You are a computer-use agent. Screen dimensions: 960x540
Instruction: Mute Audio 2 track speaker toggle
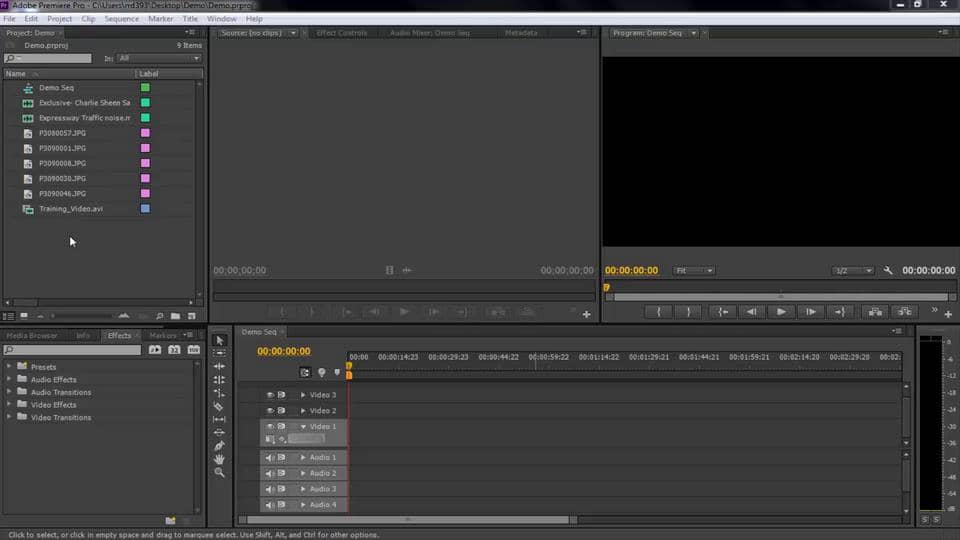[270, 473]
